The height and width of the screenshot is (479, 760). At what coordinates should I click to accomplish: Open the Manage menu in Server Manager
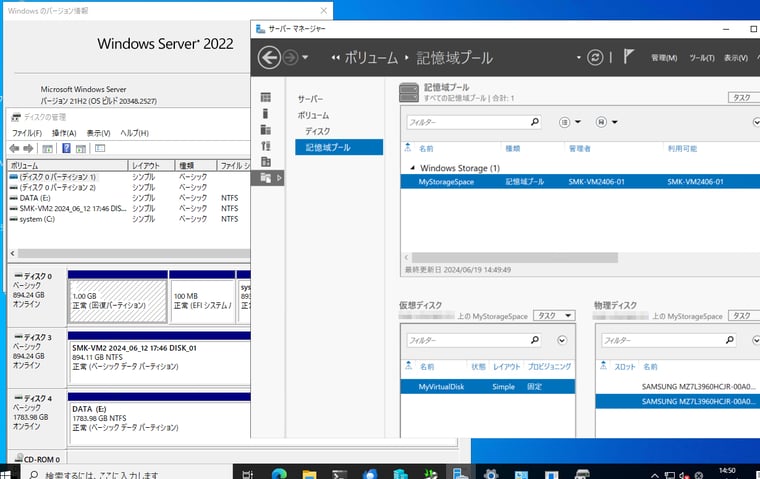click(x=664, y=58)
